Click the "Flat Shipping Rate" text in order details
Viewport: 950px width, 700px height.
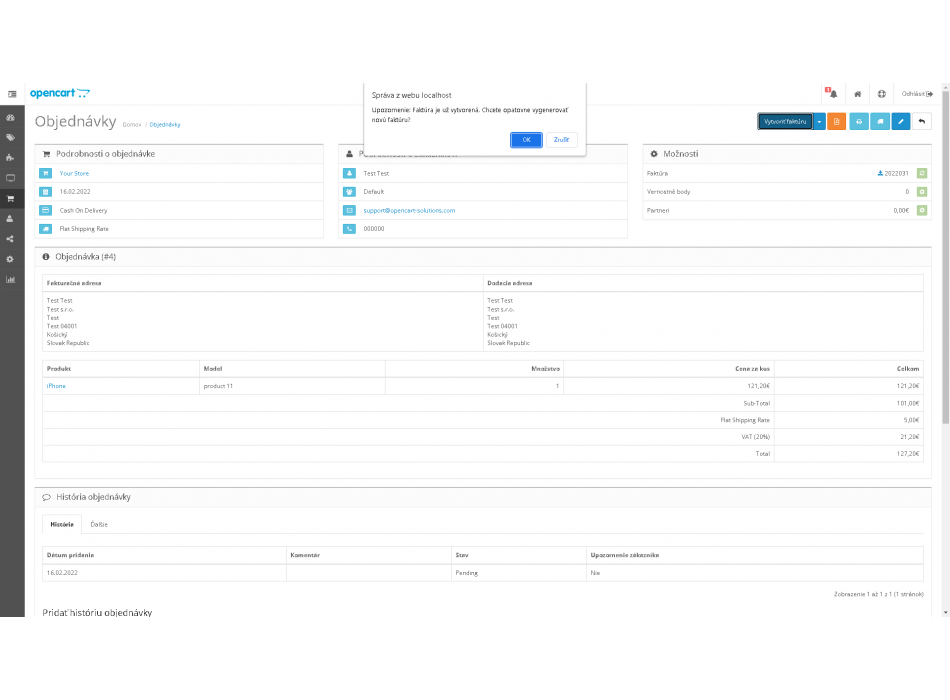[84, 228]
